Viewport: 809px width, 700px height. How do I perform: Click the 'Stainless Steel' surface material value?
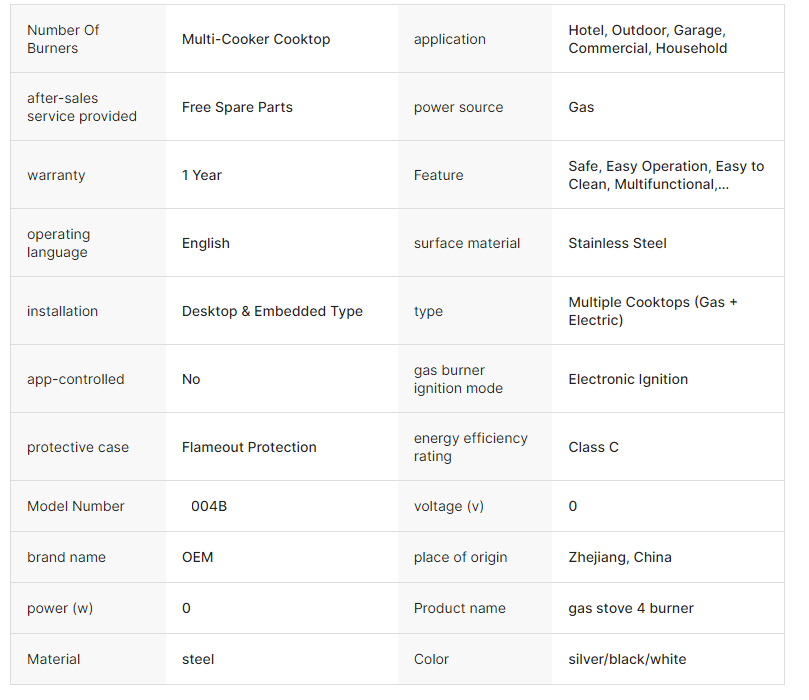point(617,243)
